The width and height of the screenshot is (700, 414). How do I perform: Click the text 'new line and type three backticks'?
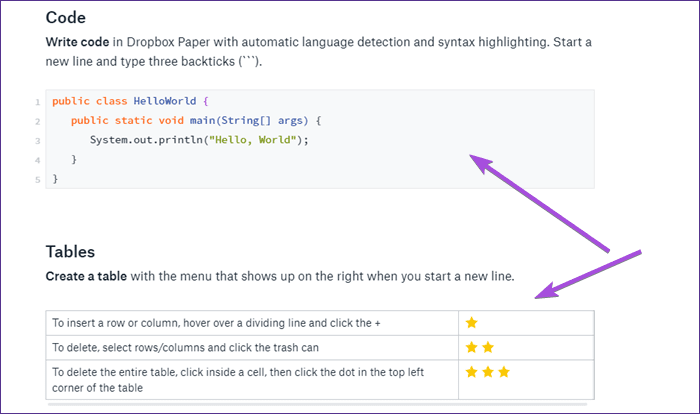140,61
